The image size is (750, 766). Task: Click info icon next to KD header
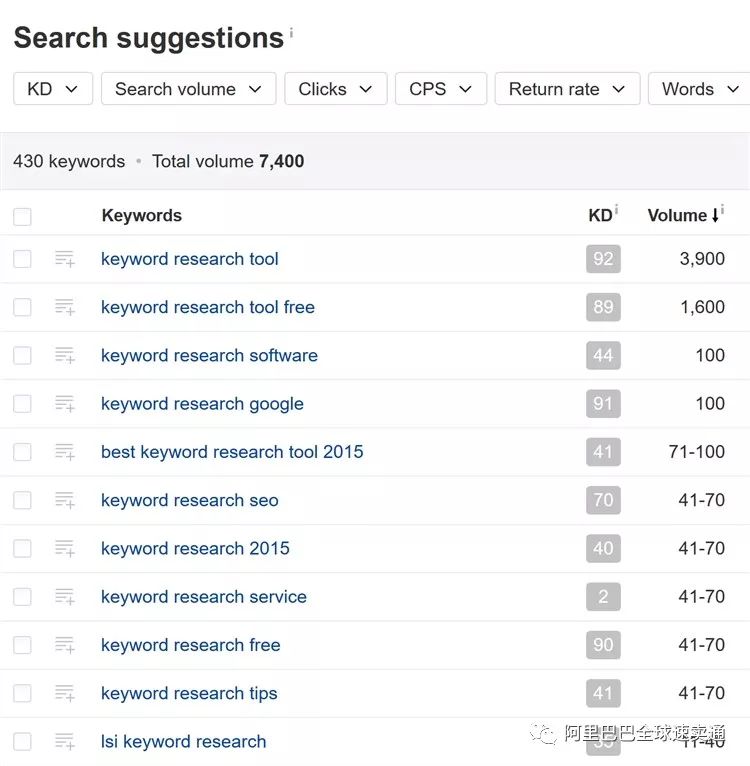point(616,210)
